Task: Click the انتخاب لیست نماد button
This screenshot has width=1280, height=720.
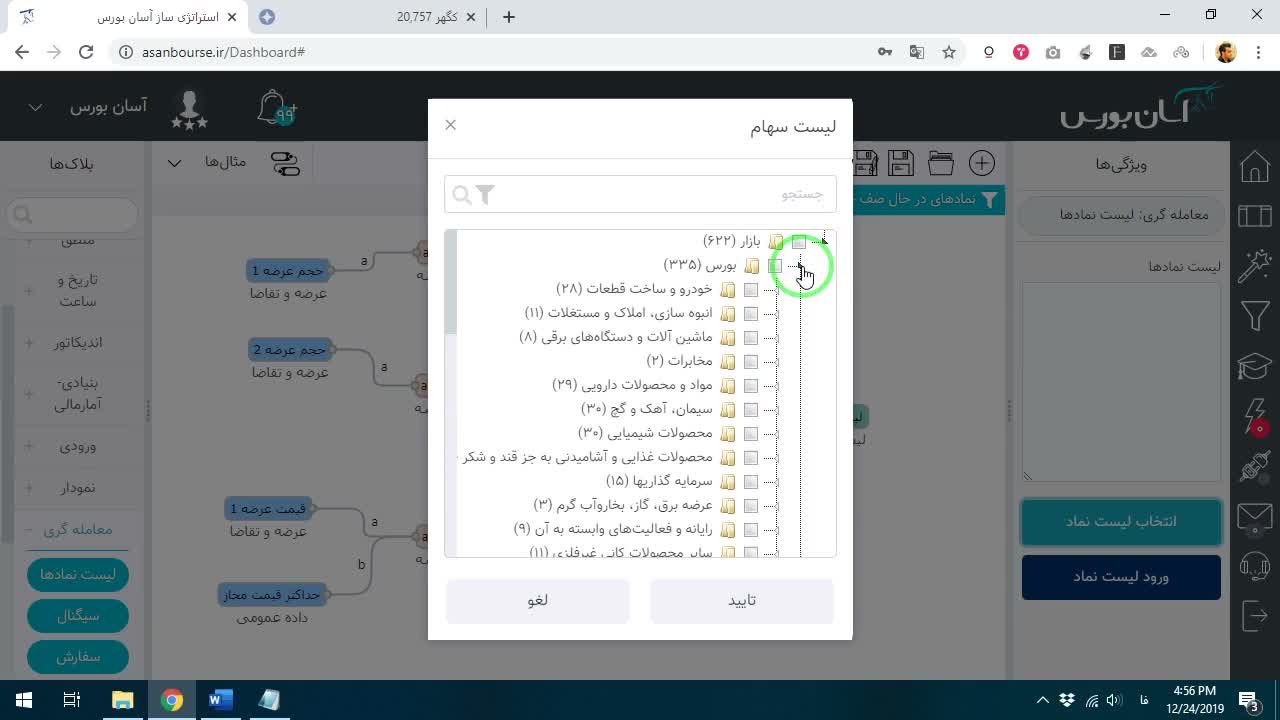Action: 1121,522
